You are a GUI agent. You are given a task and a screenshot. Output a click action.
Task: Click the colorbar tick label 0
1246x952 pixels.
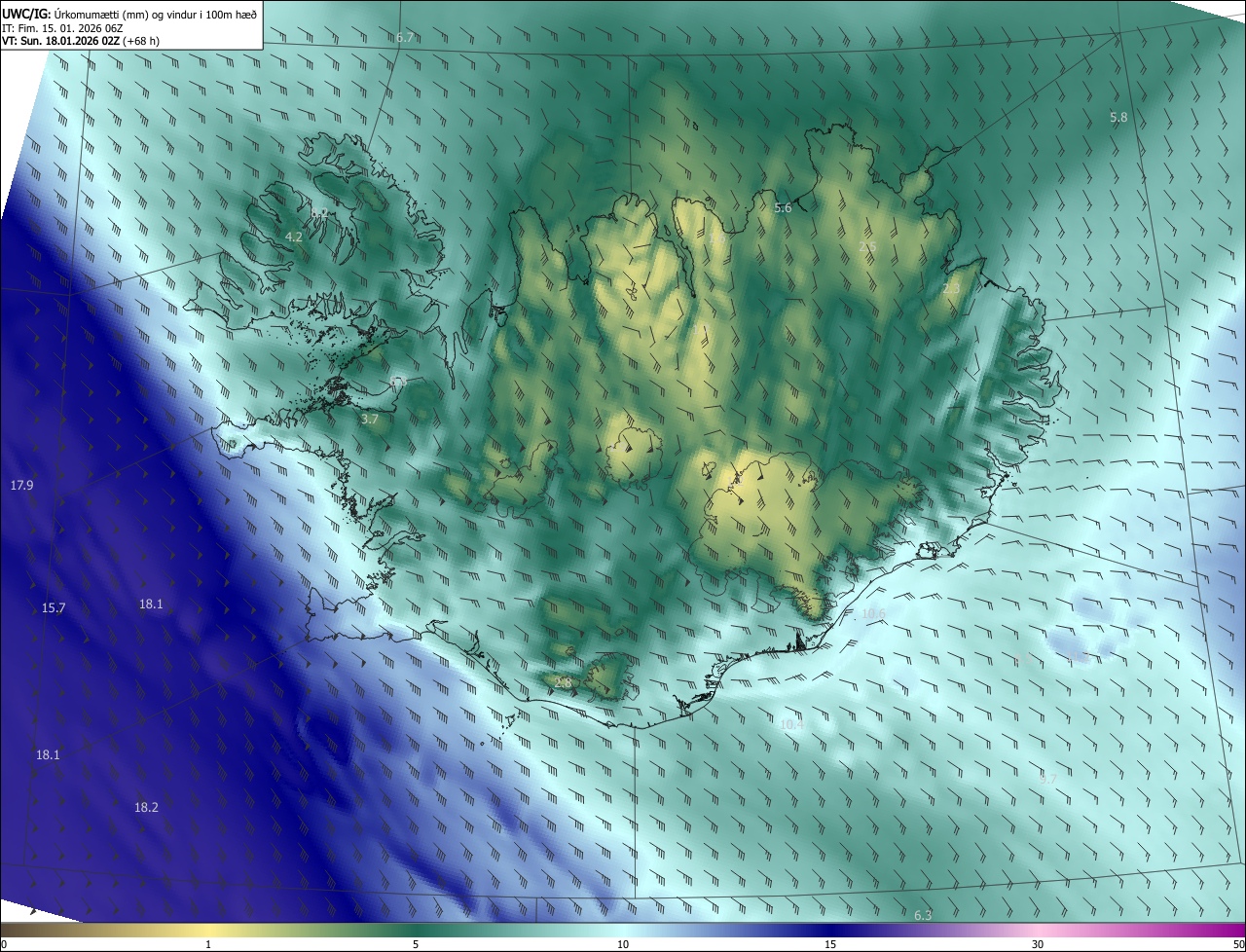click(x=4, y=944)
